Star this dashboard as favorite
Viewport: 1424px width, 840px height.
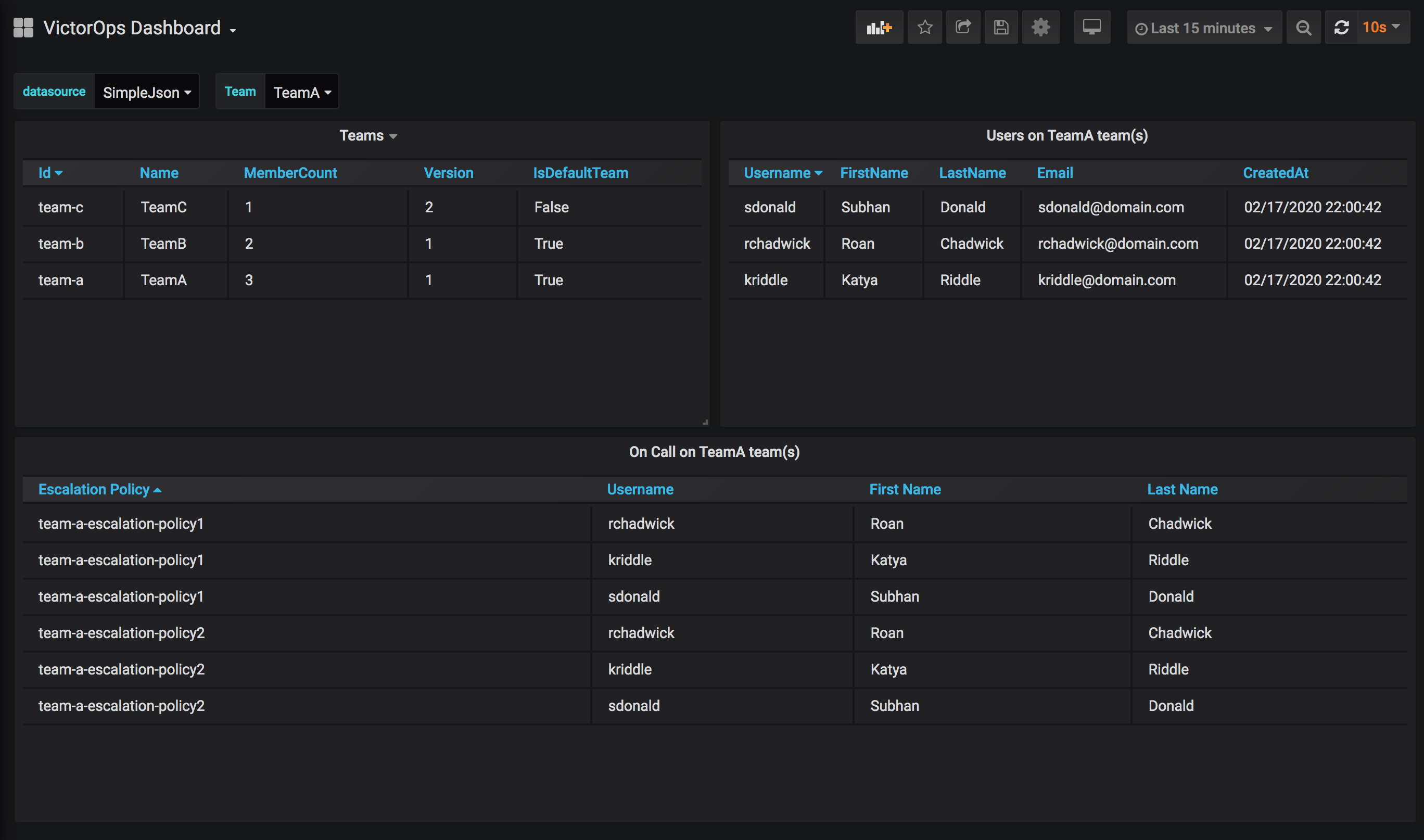coord(925,27)
